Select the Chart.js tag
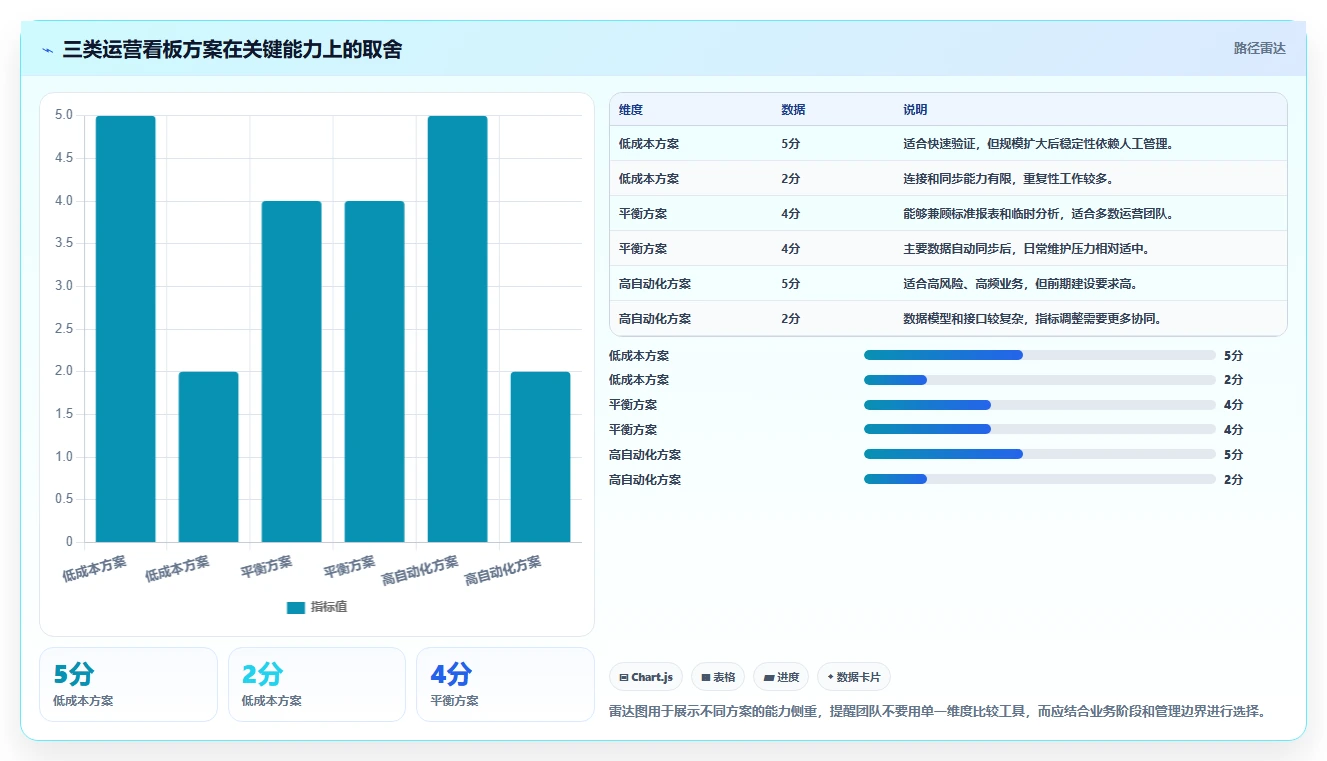Screen dimensions: 1327x761 pyautogui.click(x=645, y=677)
